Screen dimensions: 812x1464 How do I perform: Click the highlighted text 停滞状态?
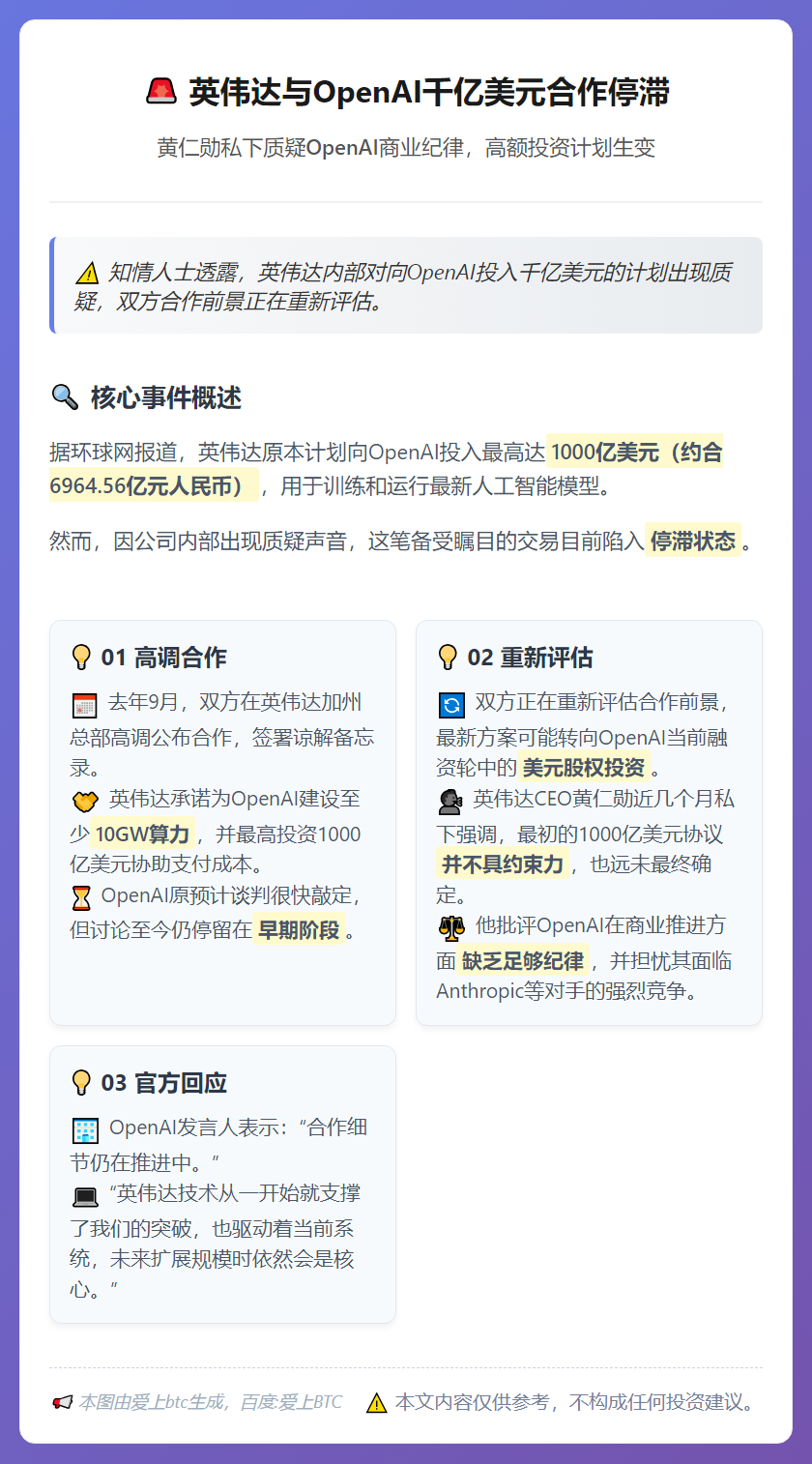click(x=693, y=541)
